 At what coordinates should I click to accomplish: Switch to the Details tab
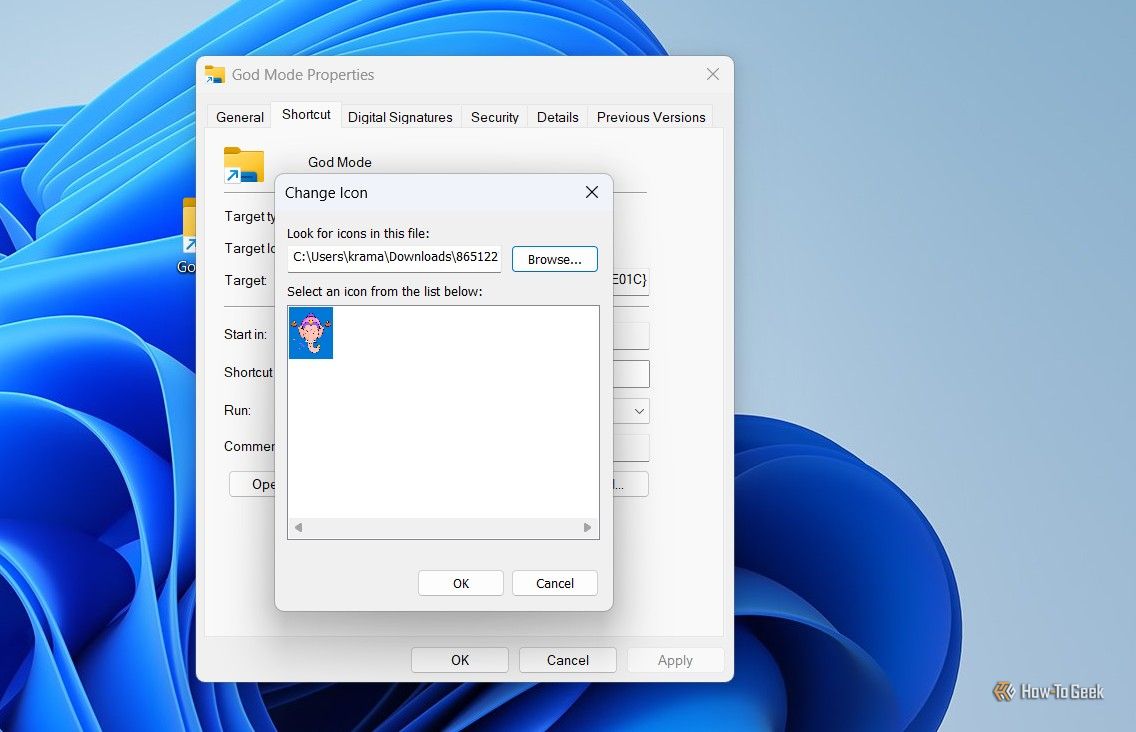point(557,117)
